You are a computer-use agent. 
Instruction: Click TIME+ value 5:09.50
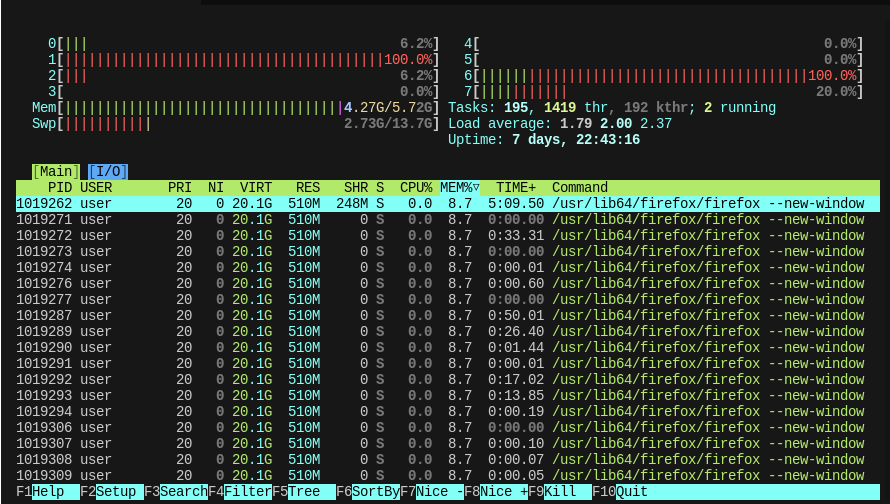click(516, 204)
